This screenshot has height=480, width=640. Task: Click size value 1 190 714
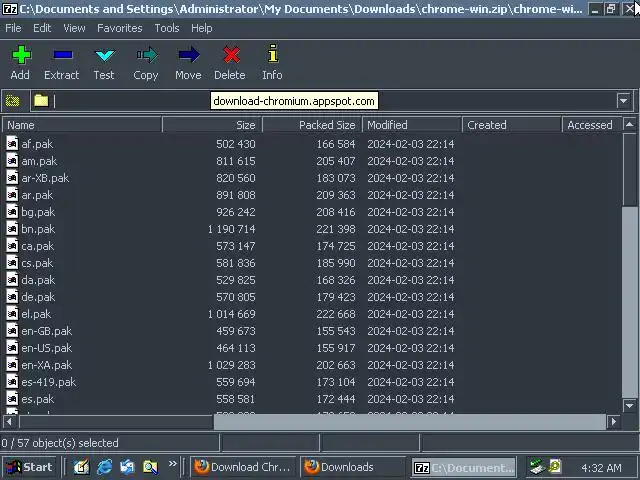pos(231,229)
